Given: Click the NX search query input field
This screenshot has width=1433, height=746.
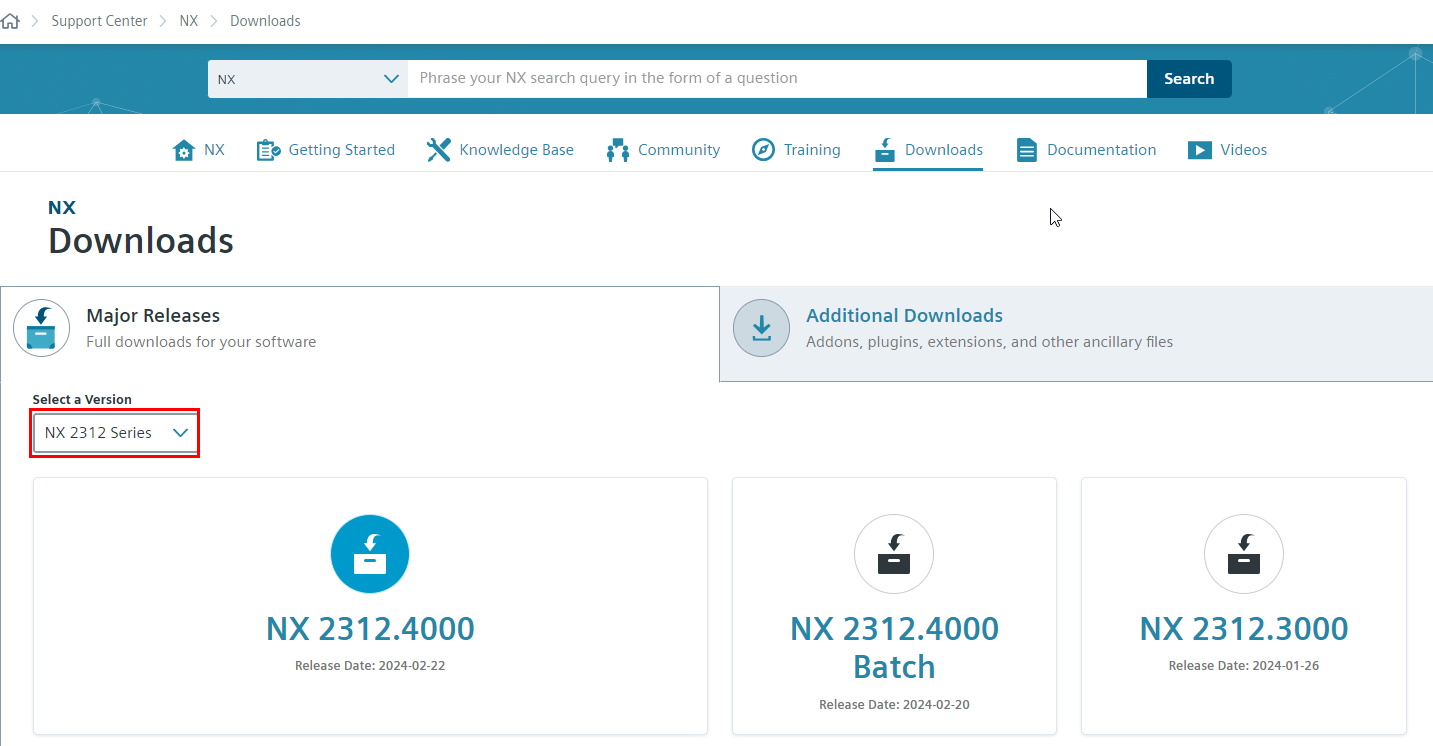Looking at the screenshot, I should tap(777, 79).
